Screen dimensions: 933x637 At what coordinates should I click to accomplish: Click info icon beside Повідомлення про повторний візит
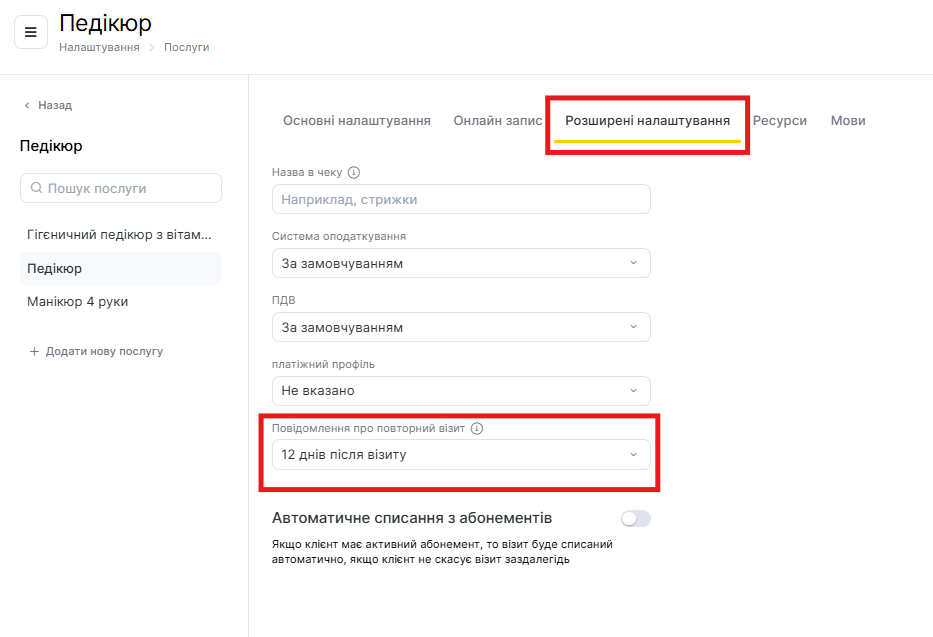[477, 428]
